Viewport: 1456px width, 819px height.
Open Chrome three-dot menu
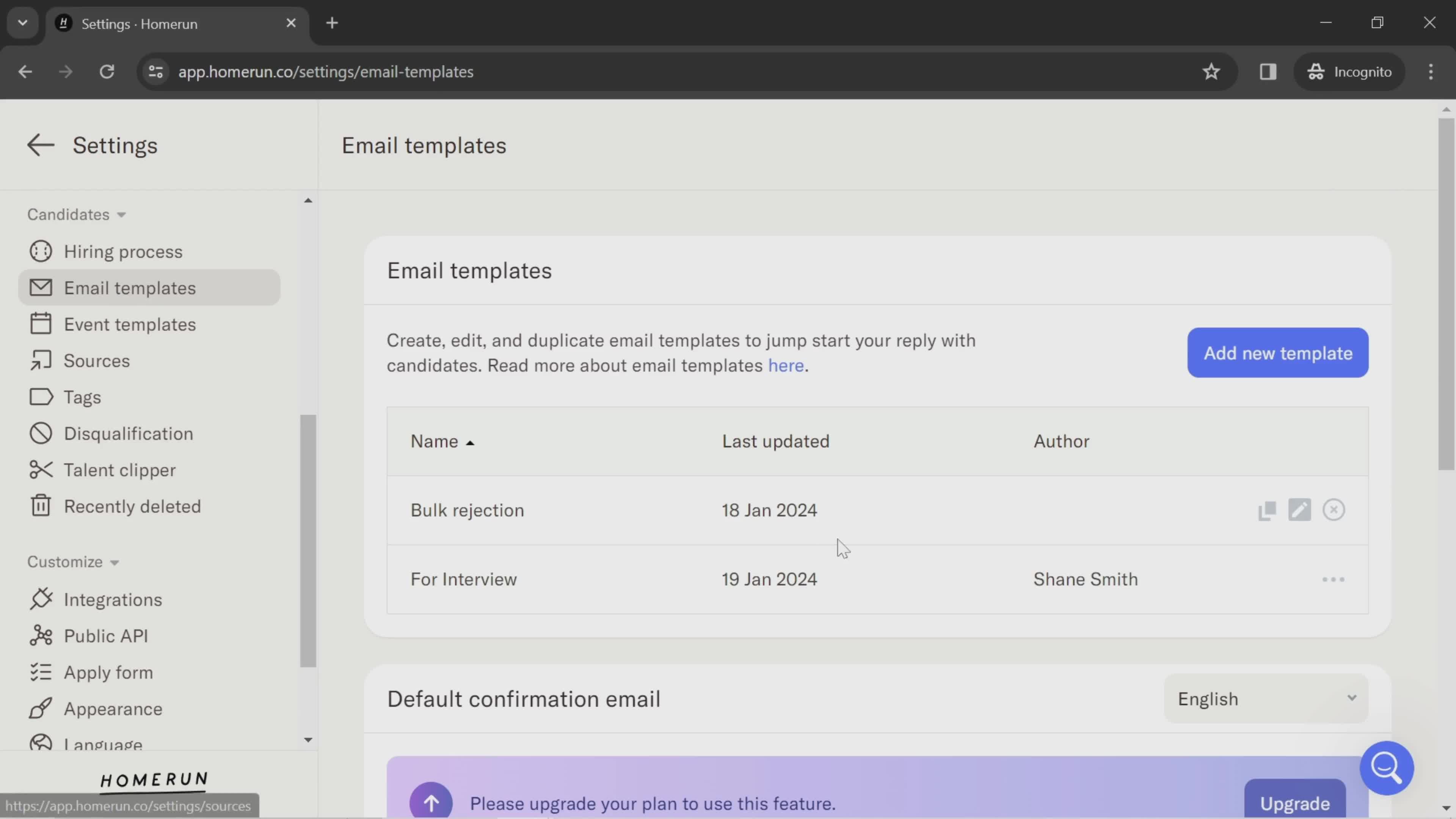point(1431,72)
